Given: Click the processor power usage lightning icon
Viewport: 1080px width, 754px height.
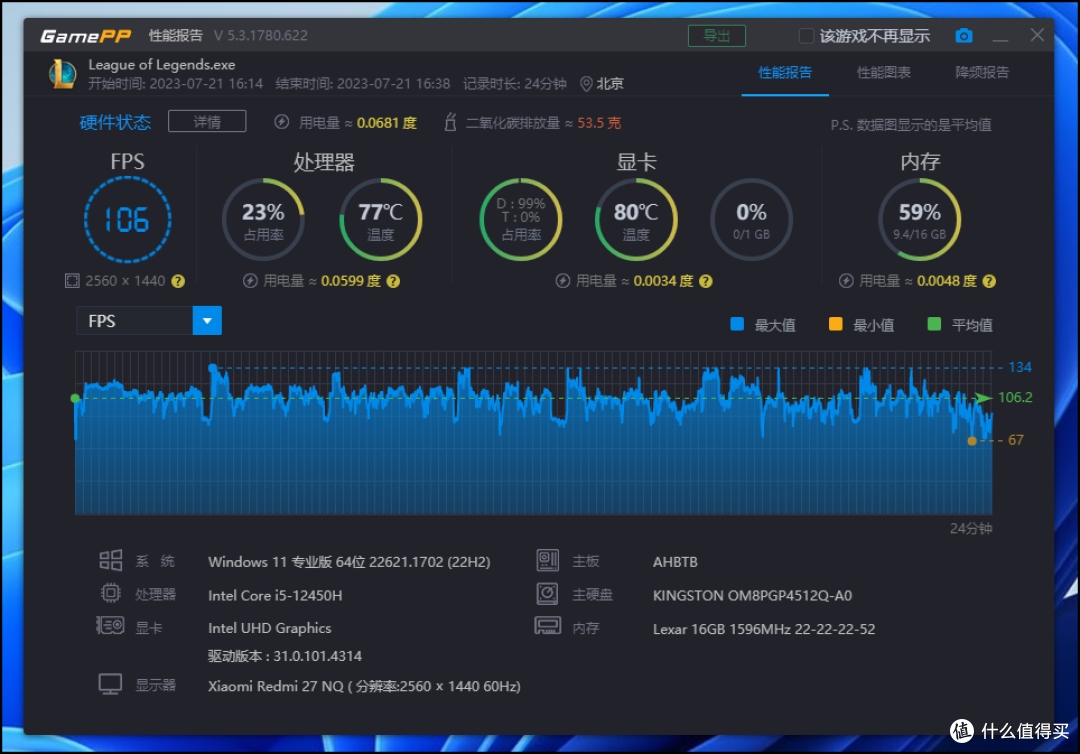Looking at the screenshot, I should pos(250,281).
